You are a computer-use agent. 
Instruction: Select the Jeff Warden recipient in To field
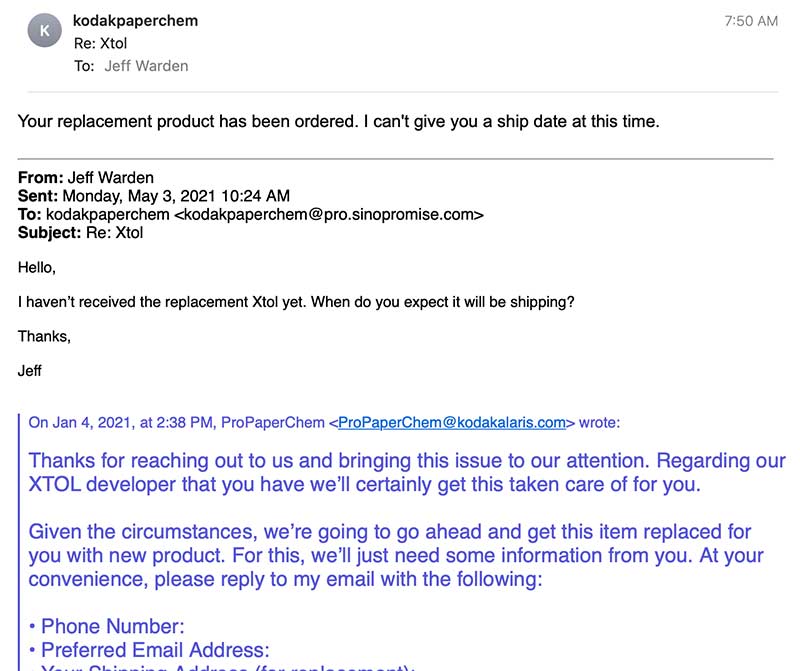[x=146, y=66]
